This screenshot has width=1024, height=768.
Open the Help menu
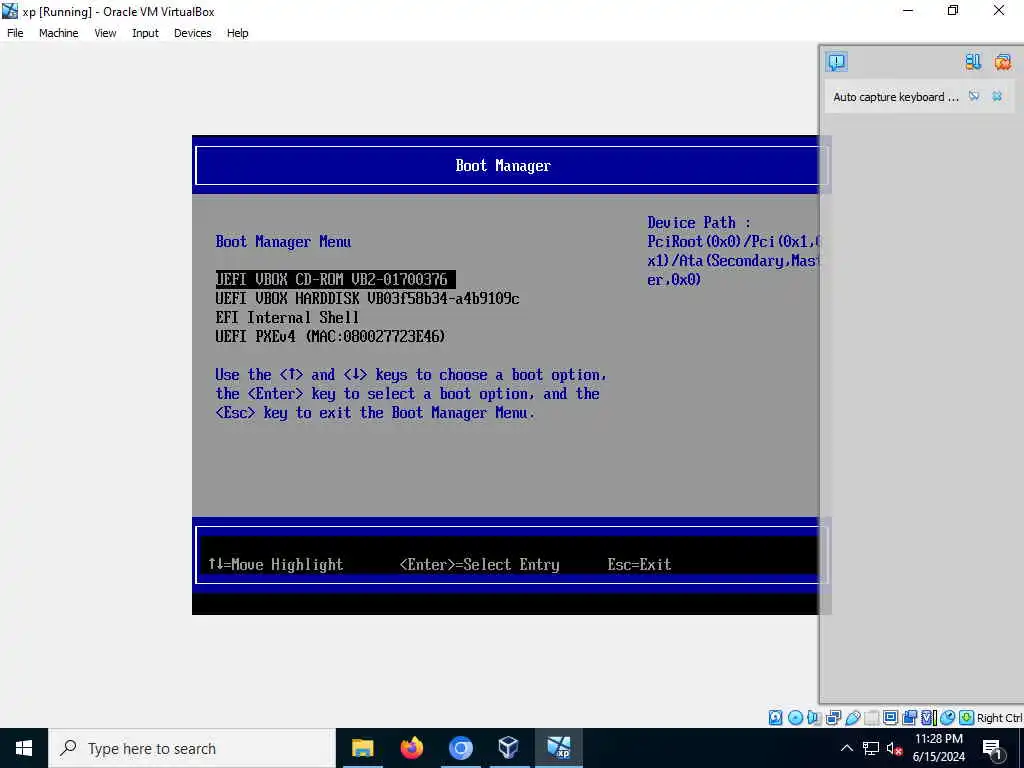[x=238, y=33]
